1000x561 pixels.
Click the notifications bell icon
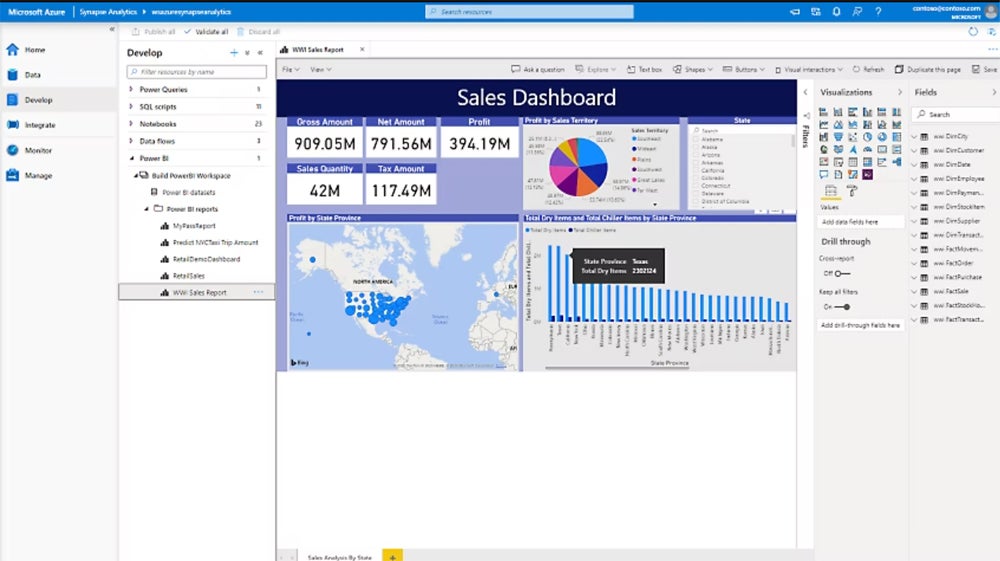coord(836,11)
